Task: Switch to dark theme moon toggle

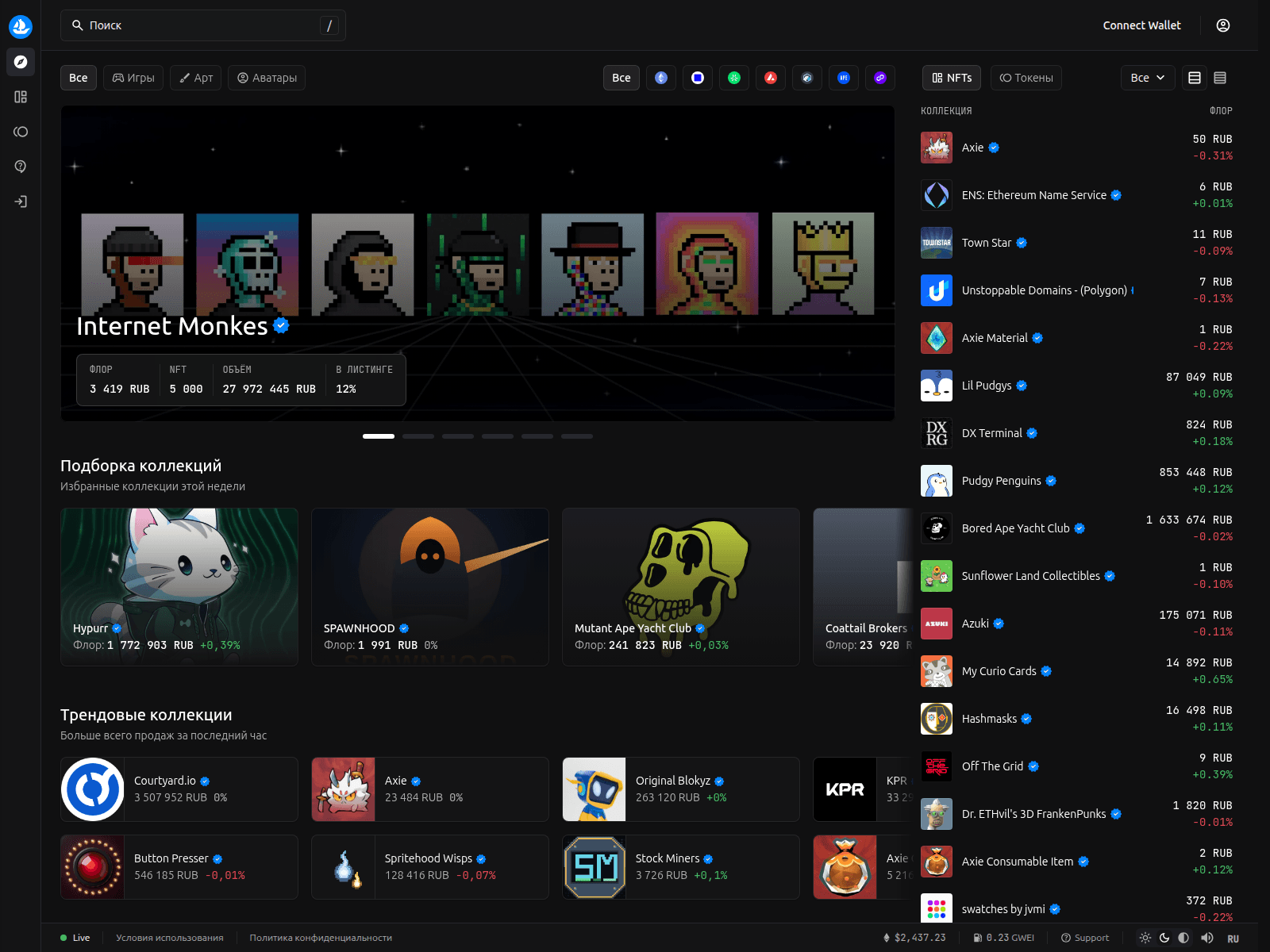Action: pyautogui.click(x=1164, y=938)
